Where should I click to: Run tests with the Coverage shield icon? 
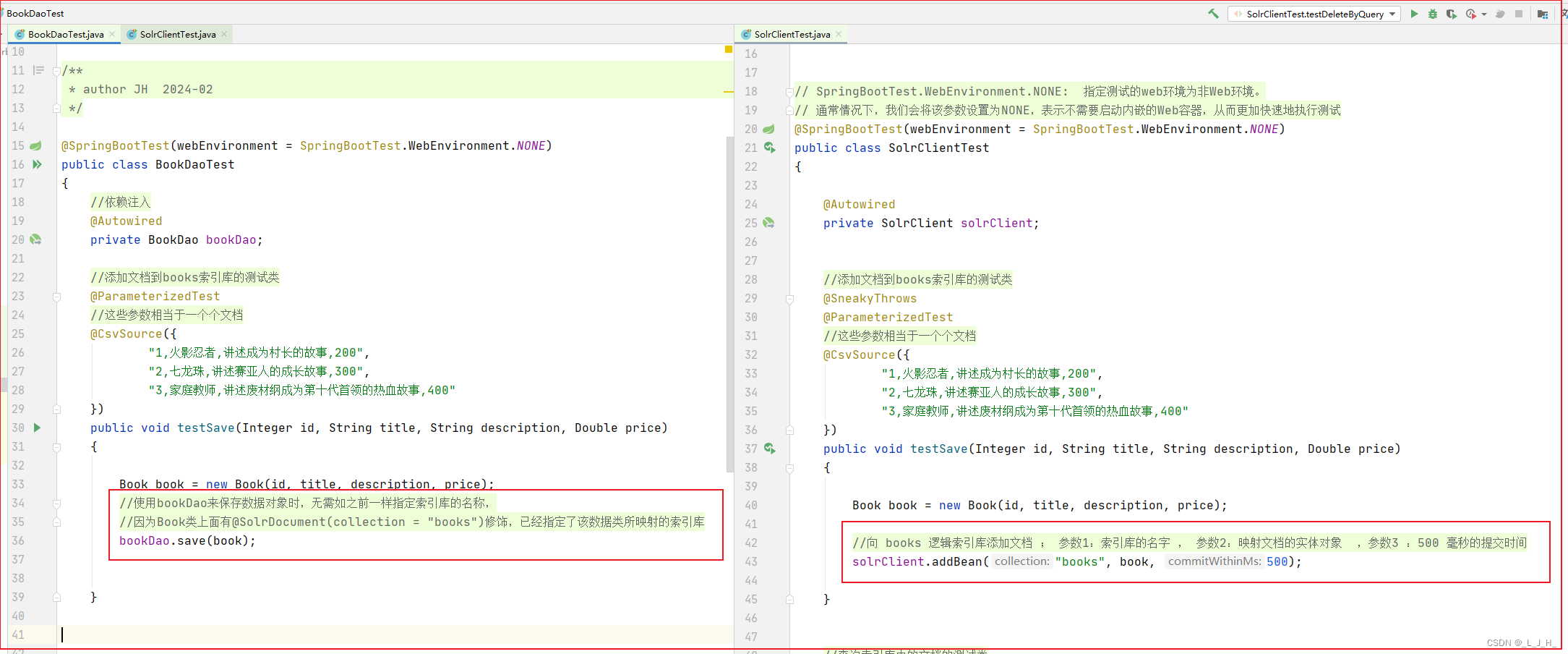click(1450, 14)
